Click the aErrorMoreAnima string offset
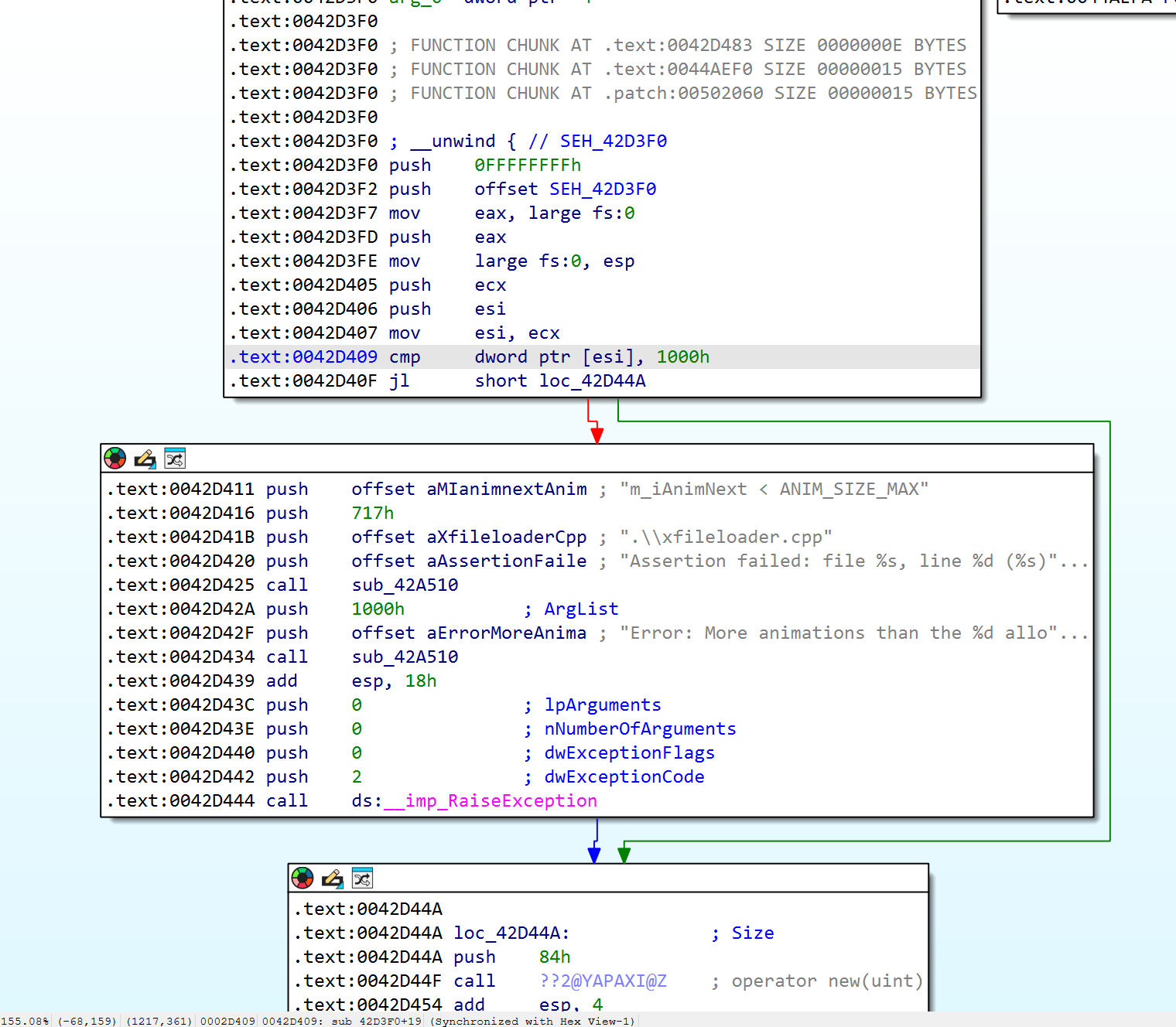 click(507, 633)
